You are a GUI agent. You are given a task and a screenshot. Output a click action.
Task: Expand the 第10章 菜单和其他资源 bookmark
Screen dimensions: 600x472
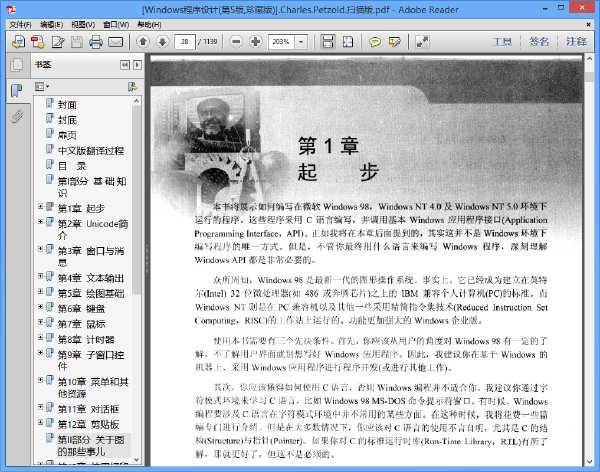point(40,380)
